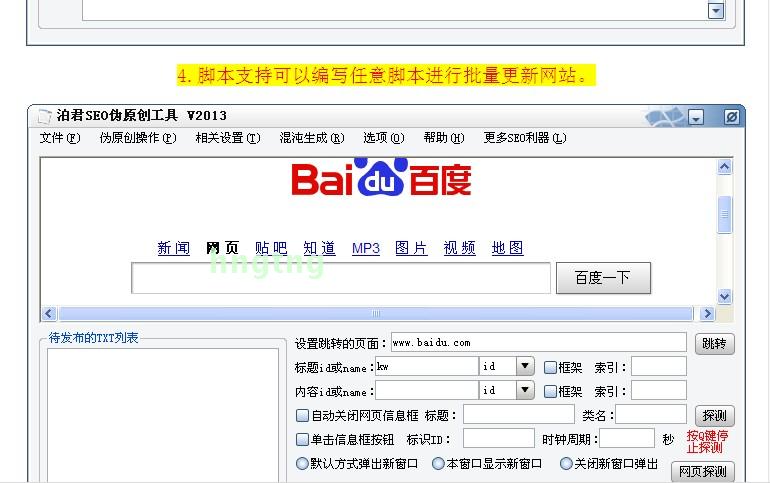770x483 pixels.
Task: Click the title bar minimize-to-tray arrow button
Action: coord(696,117)
